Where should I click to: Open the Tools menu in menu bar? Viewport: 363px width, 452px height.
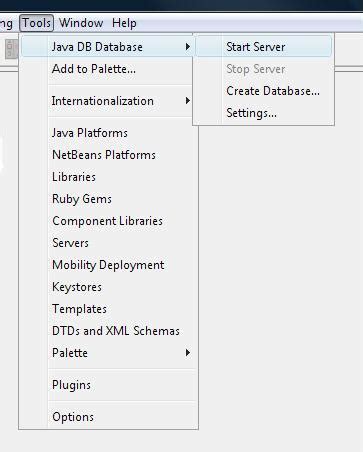pos(36,23)
